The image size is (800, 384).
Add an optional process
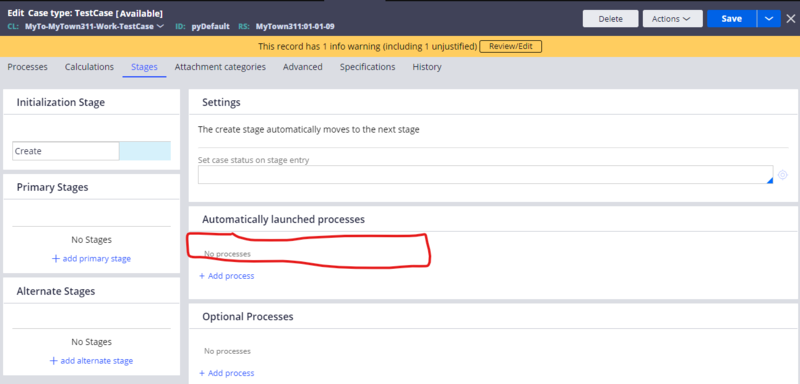(227, 373)
